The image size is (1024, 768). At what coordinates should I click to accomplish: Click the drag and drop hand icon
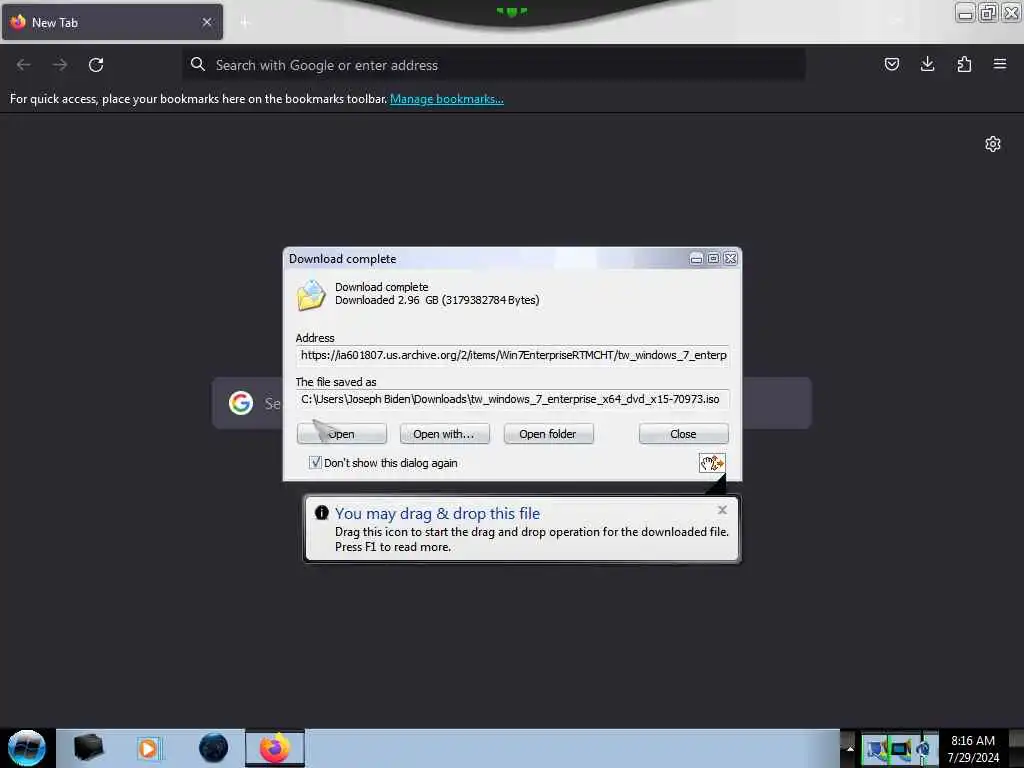pos(712,463)
